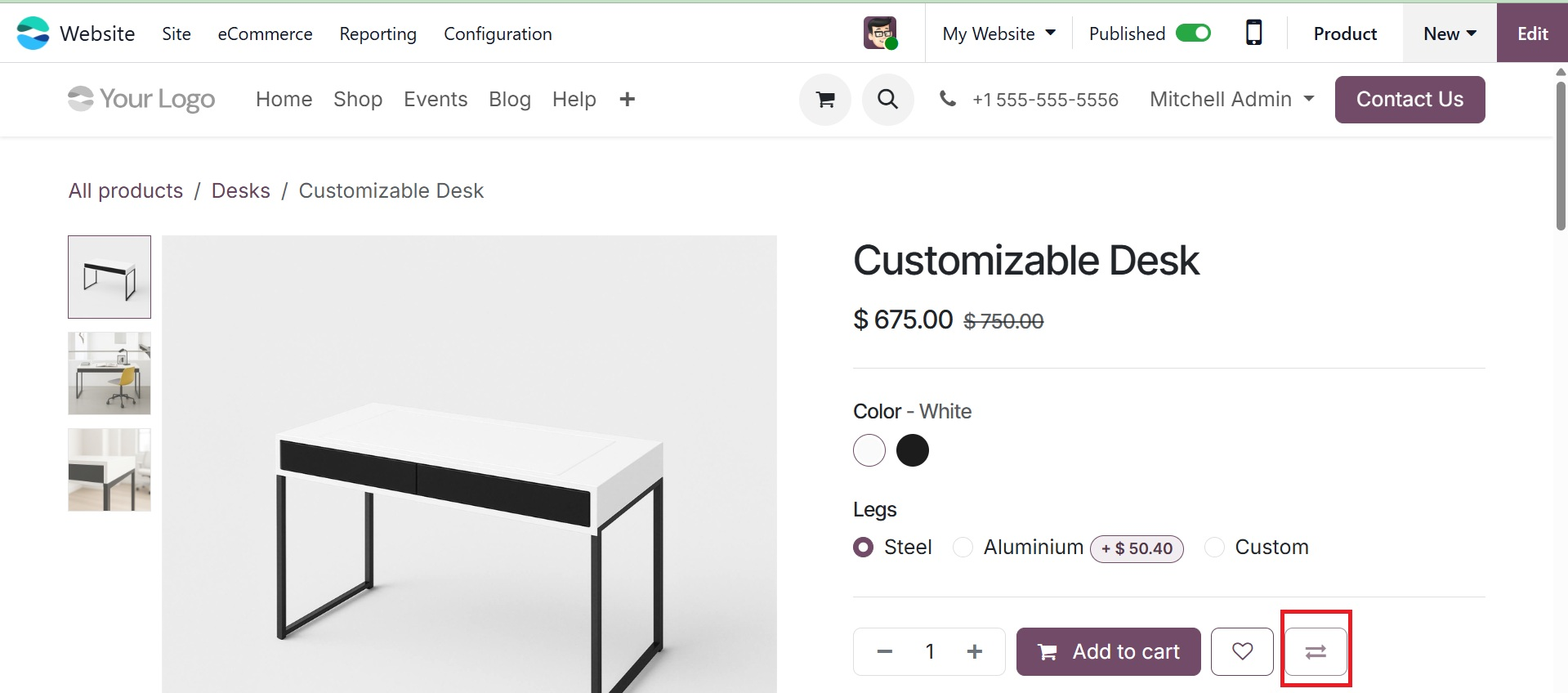Click the Your Logo image

point(141,100)
